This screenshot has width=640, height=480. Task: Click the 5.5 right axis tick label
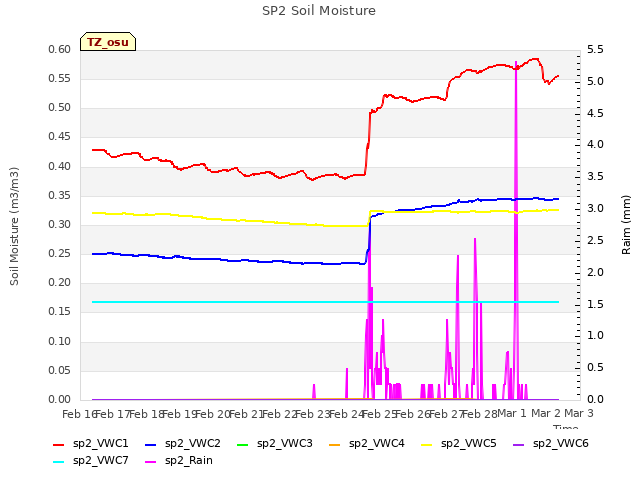595,49
